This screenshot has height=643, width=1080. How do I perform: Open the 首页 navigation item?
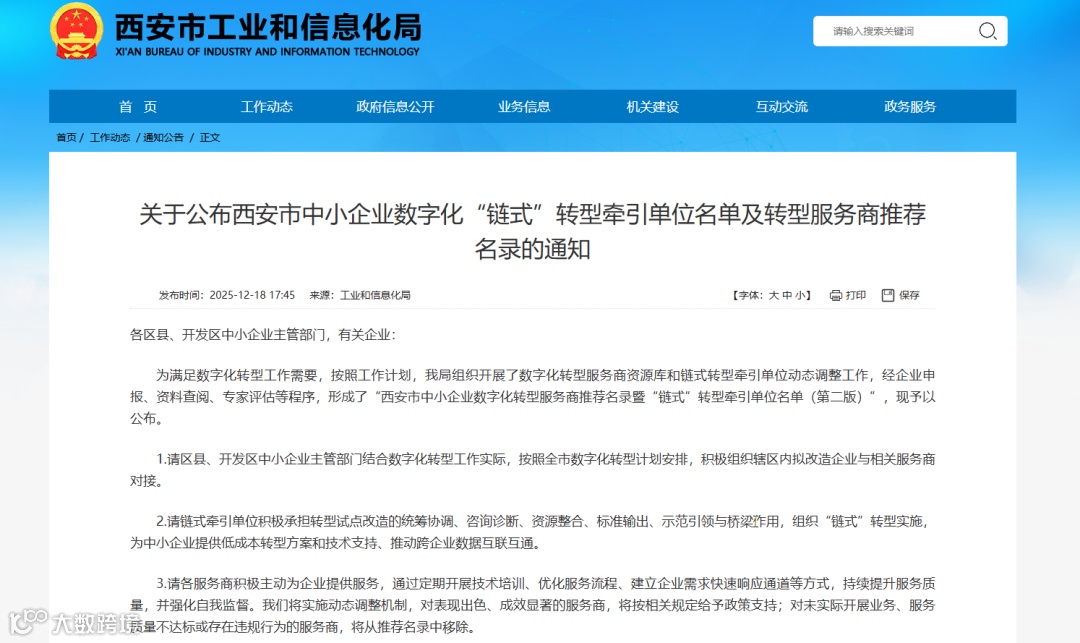(138, 107)
